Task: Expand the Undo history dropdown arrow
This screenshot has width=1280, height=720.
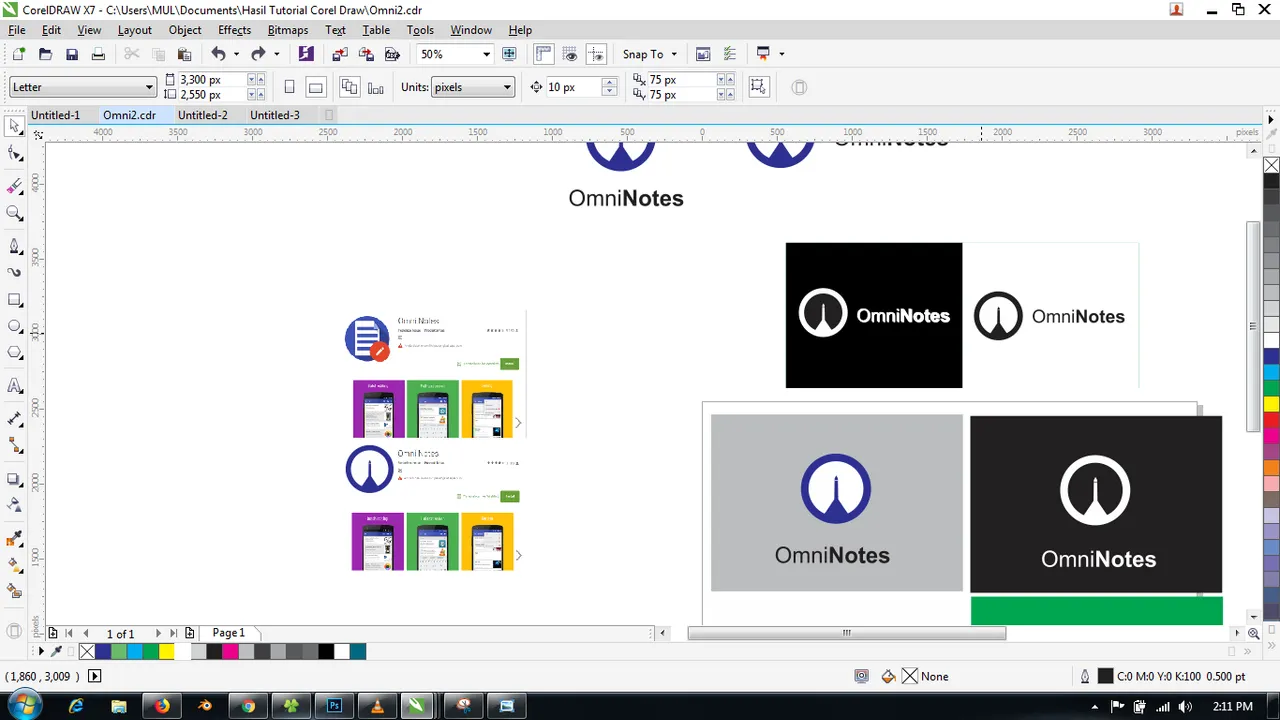Action: [236, 54]
